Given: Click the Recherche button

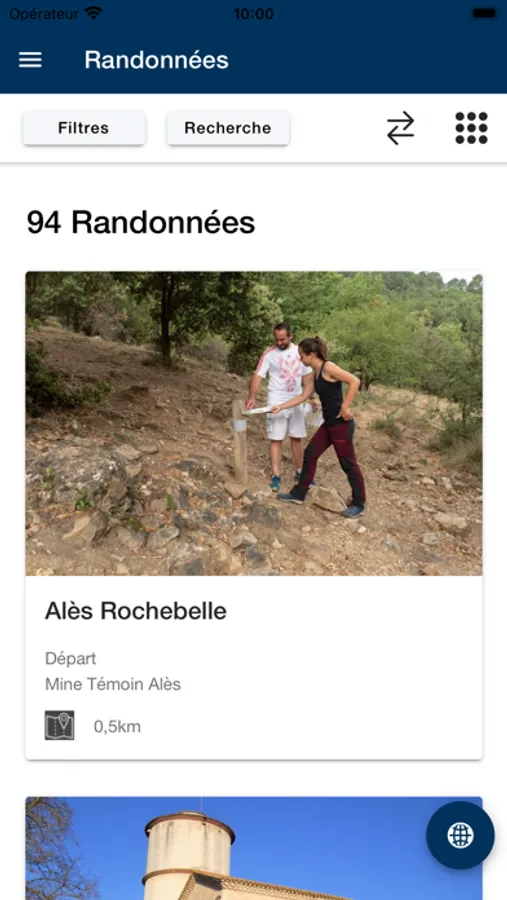Looking at the screenshot, I should (x=228, y=128).
